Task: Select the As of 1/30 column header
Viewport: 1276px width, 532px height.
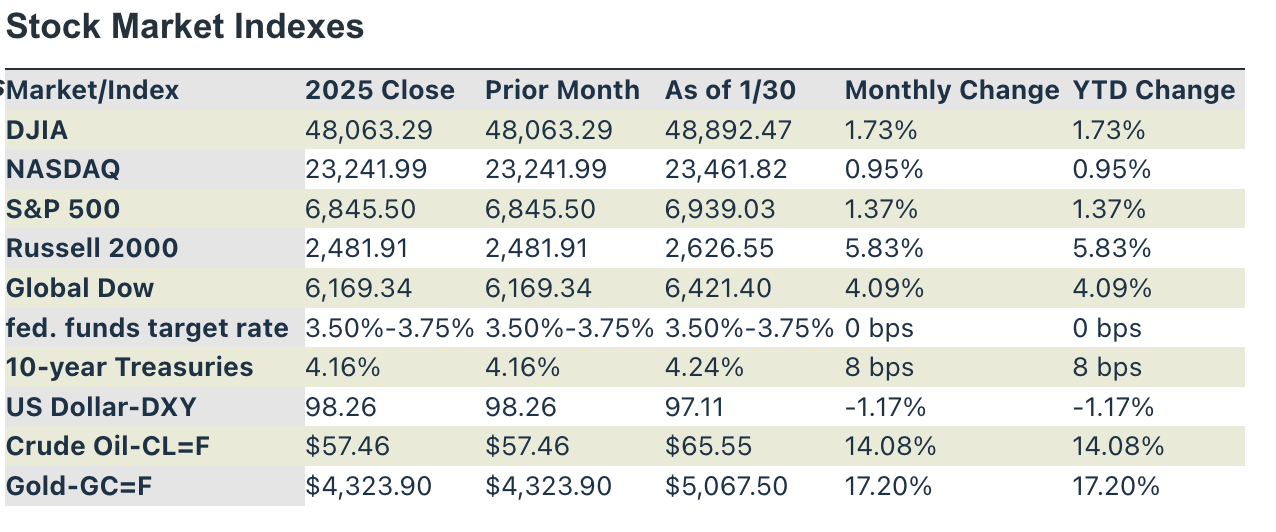Action: (x=730, y=90)
